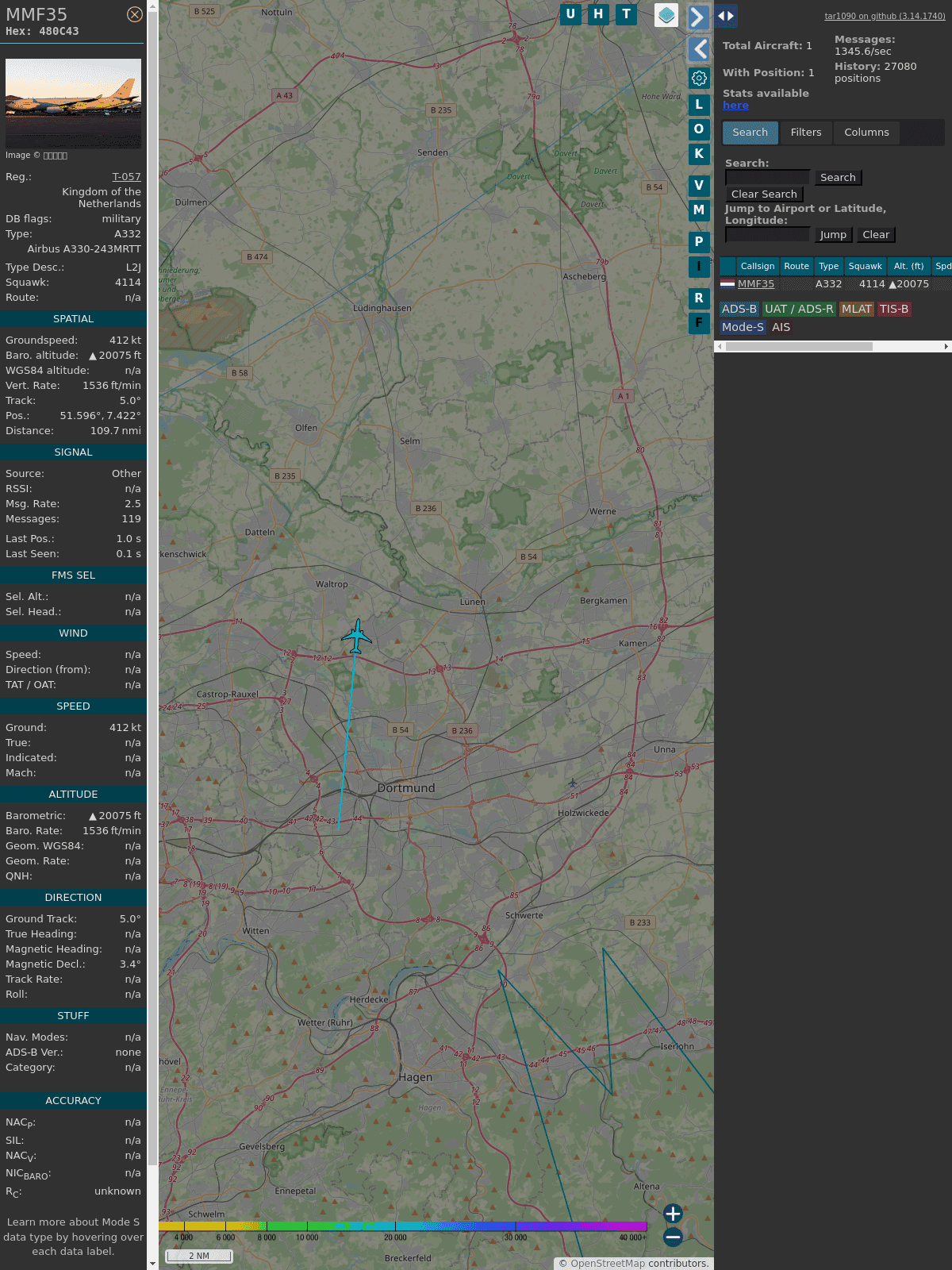Toggle the L labels button
Image resolution: width=952 pixels, height=1270 pixels.
[699, 104]
